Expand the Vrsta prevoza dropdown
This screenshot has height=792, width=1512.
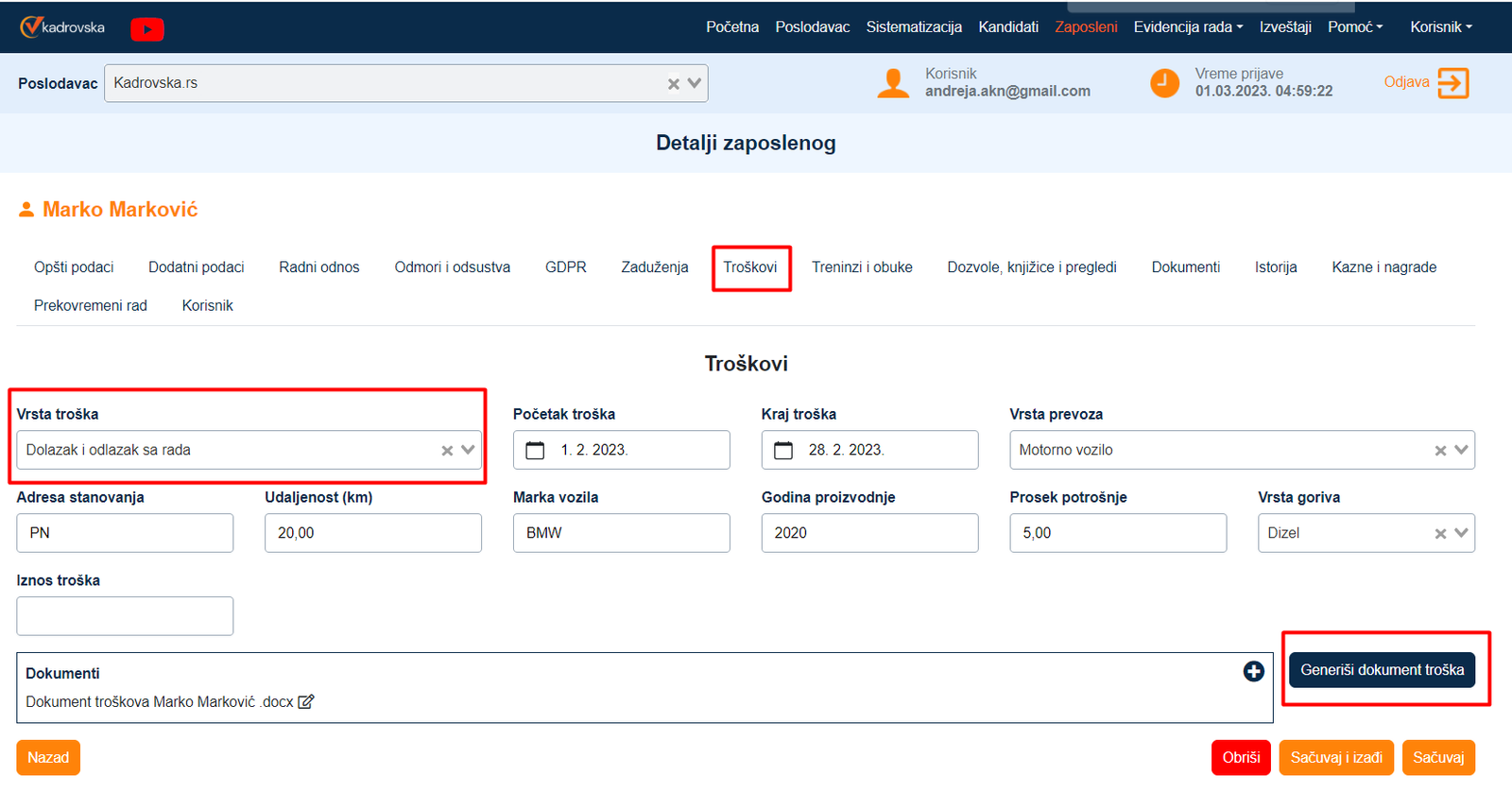(1461, 451)
